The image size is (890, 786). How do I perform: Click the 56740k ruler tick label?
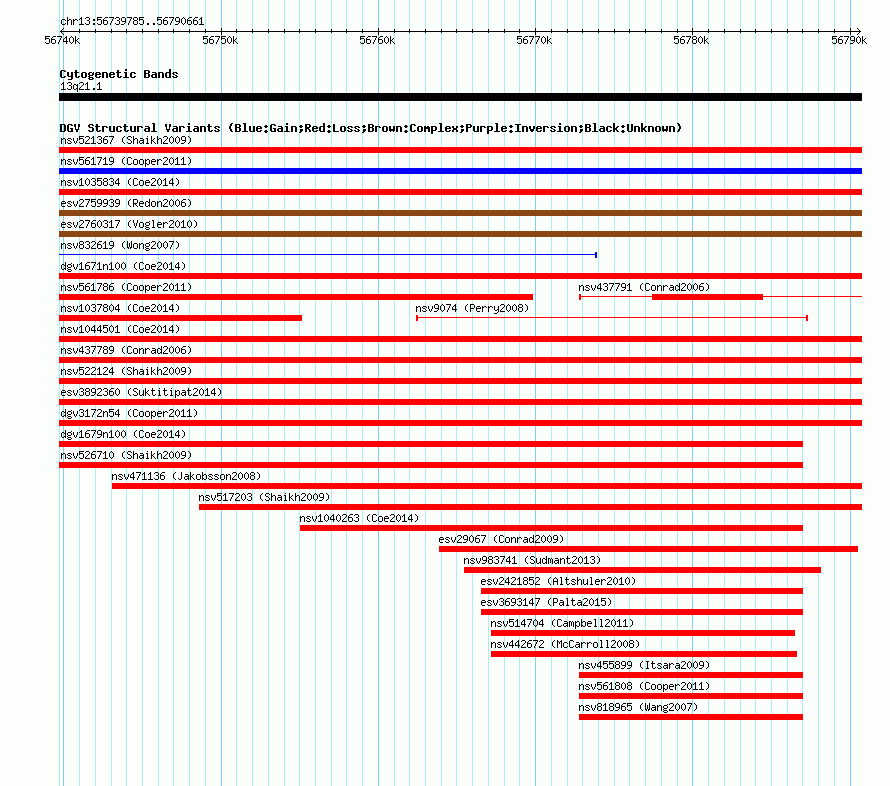click(x=62, y=40)
